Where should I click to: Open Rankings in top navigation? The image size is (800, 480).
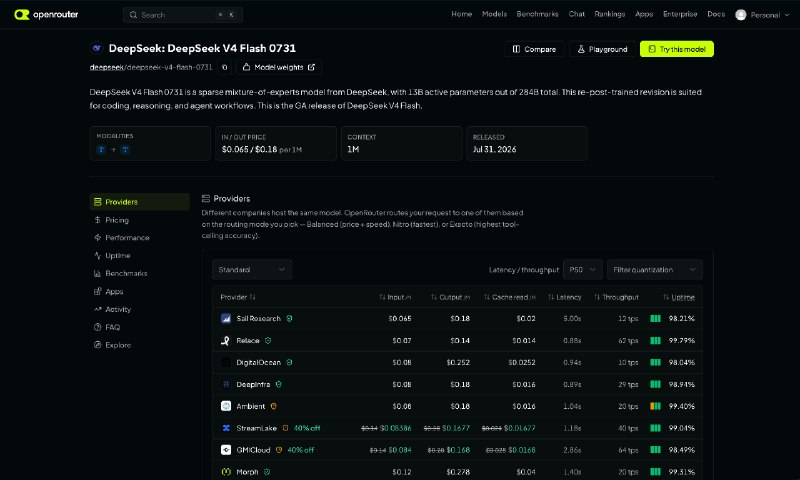coord(610,14)
